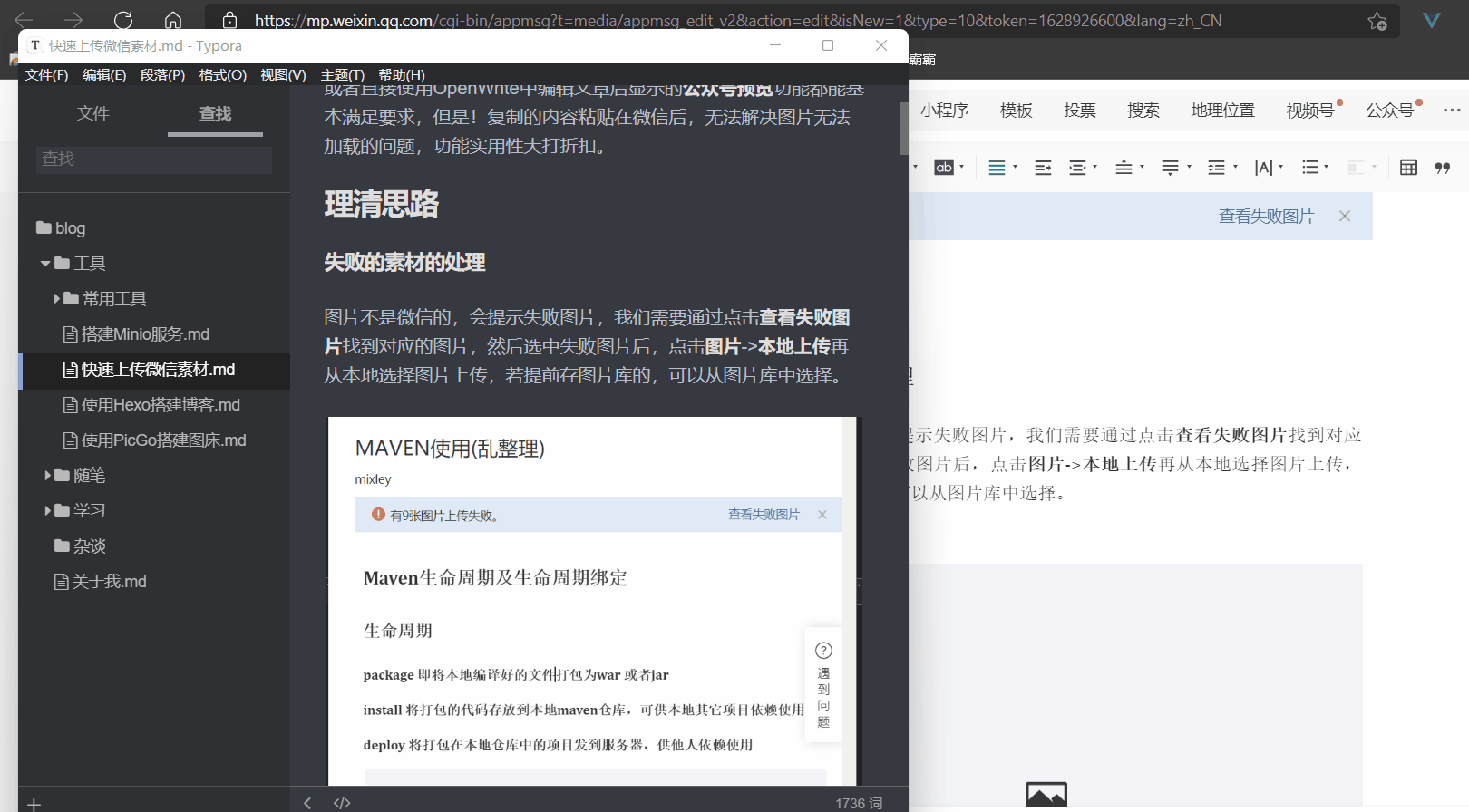Click the lock icon beside the URL
Screen dimensions: 1469x812
[x=229, y=20]
